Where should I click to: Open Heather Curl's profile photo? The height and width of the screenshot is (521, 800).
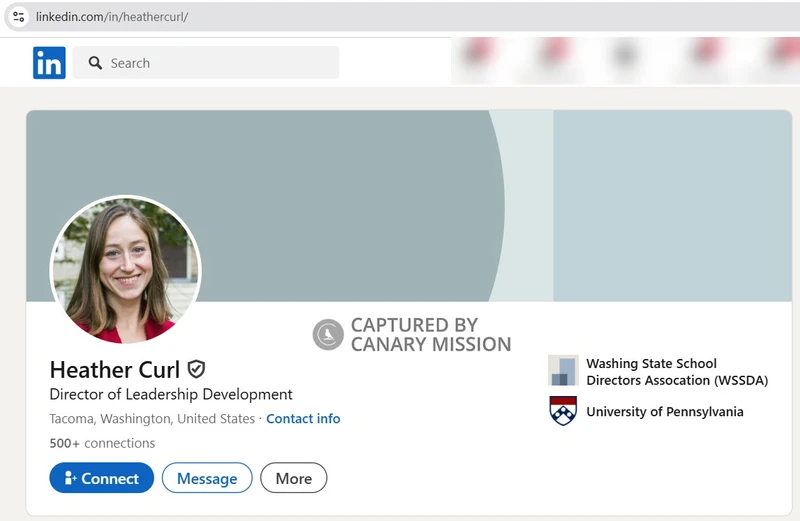click(x=126, y=270)
